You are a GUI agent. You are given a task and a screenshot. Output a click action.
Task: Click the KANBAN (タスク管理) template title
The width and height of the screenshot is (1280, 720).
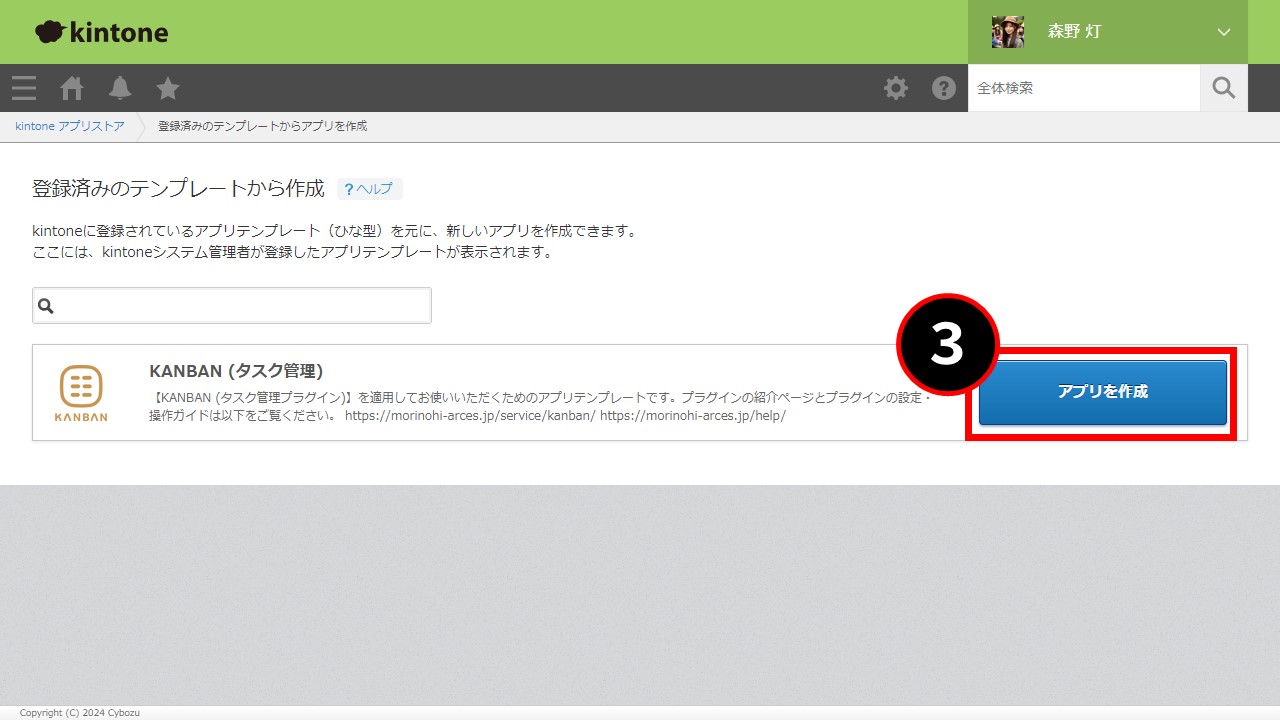coord(236,371)
